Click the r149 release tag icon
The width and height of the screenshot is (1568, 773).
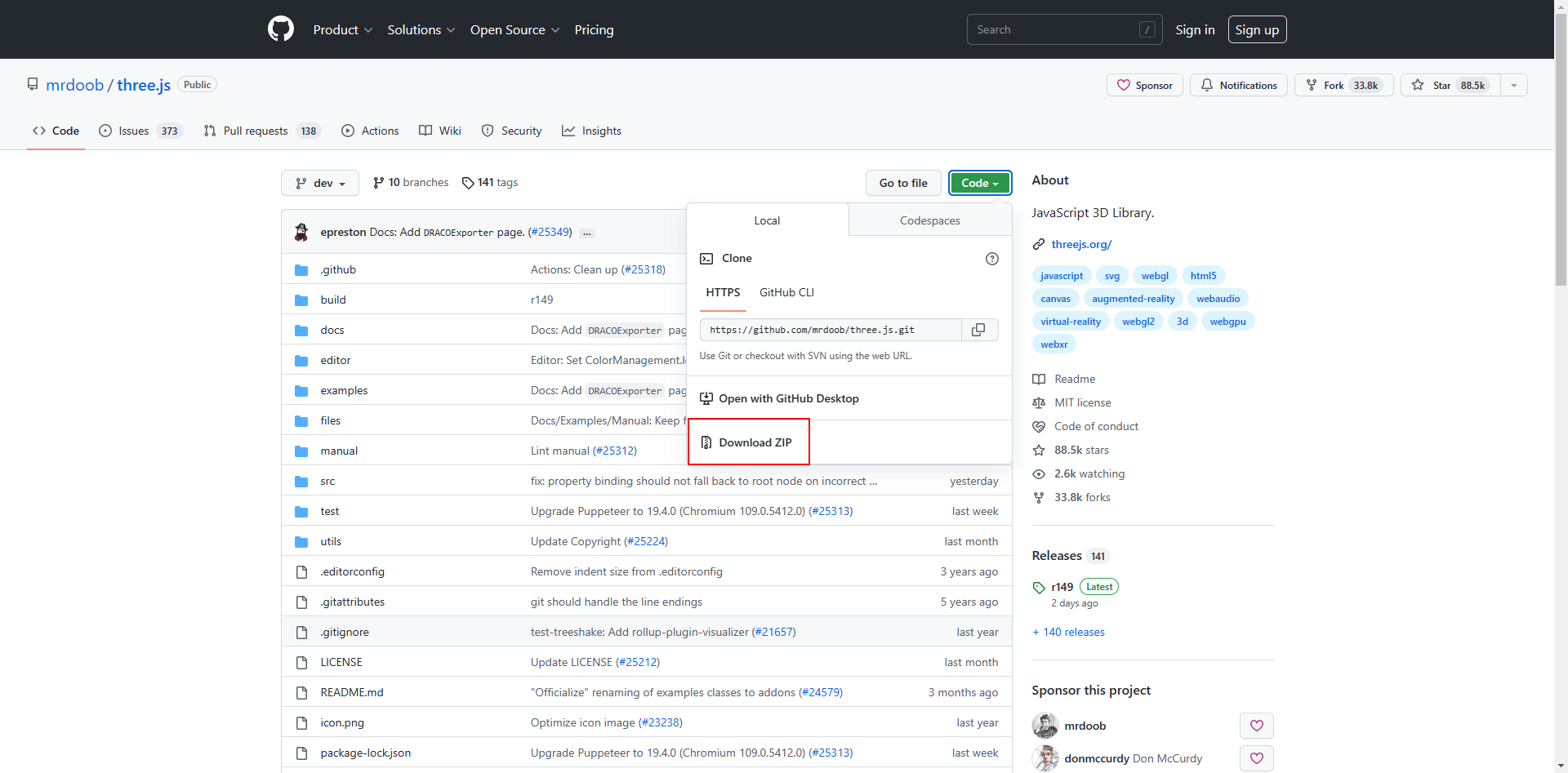(x=1039, y=588)
